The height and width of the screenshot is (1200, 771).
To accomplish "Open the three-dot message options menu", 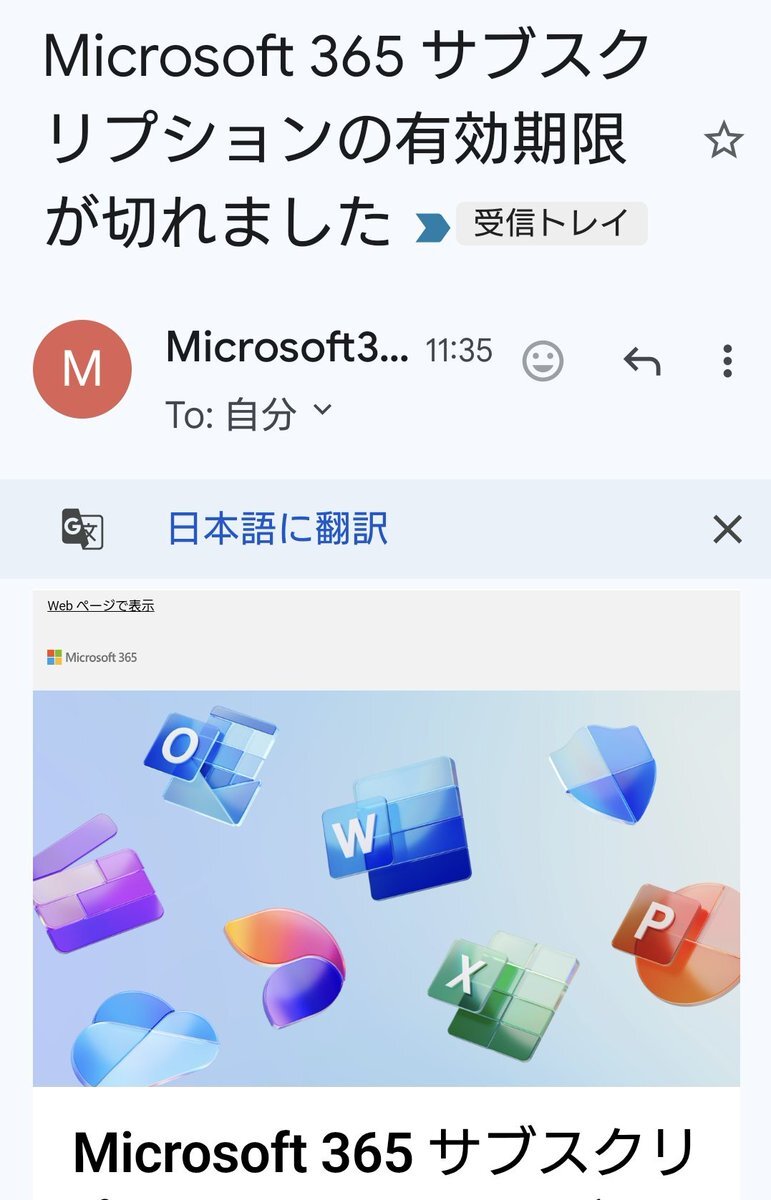I will [x=727, y=361].
